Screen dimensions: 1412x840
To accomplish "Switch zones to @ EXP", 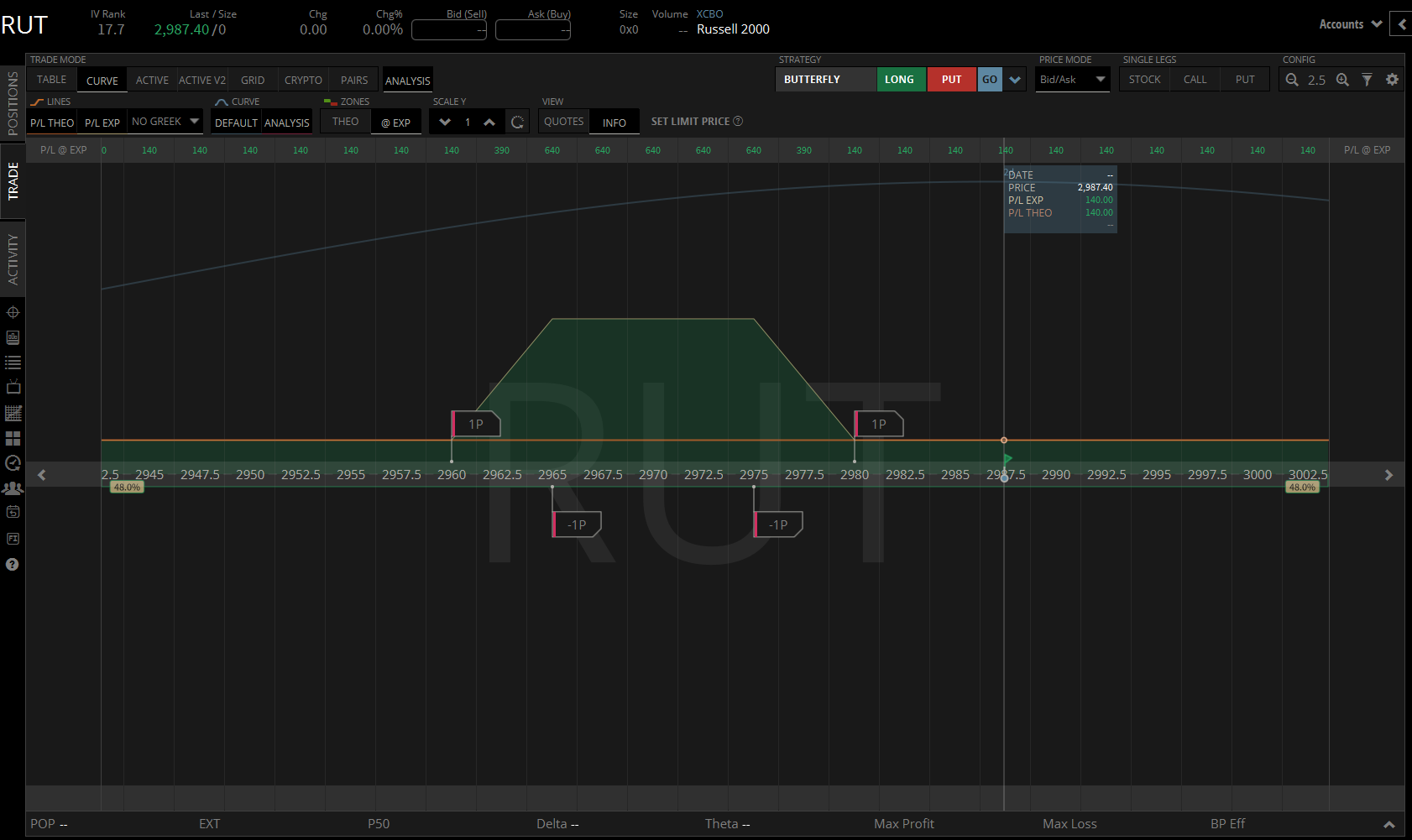I will (395, 123).
